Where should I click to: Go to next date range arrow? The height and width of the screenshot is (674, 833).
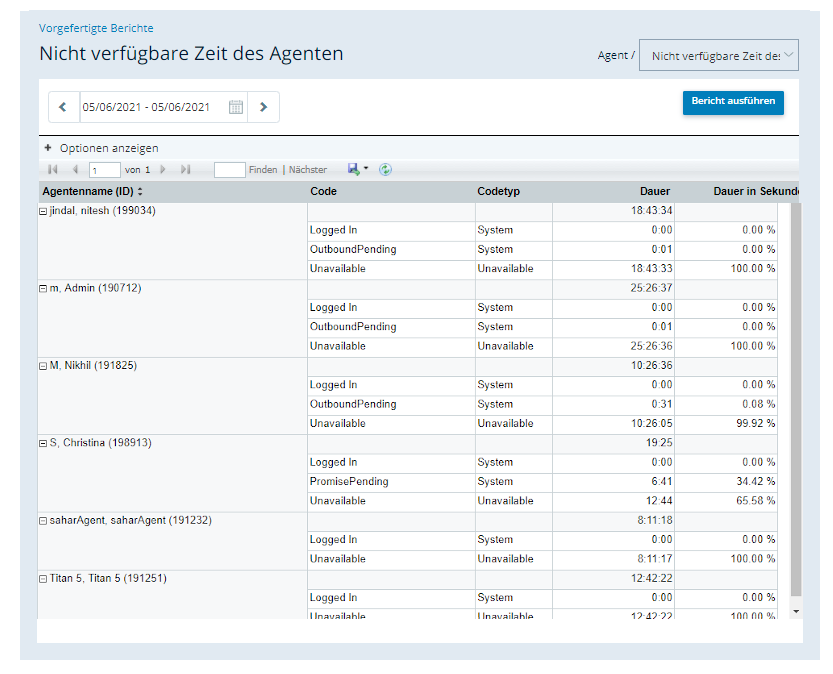(264, 107)
